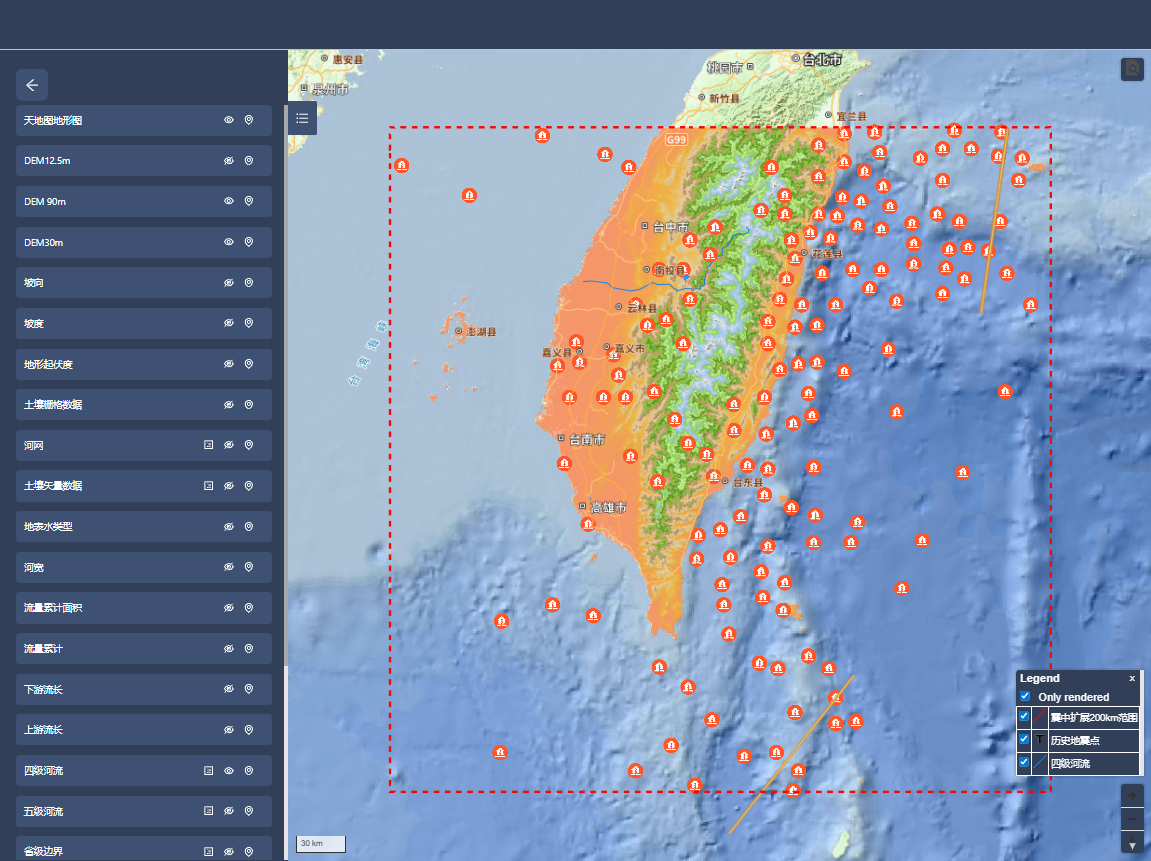Expand the down arrow below zoom controls
Viewport: 1151px width, 861px height.
pyautogui.click(x=1132, y=845)
